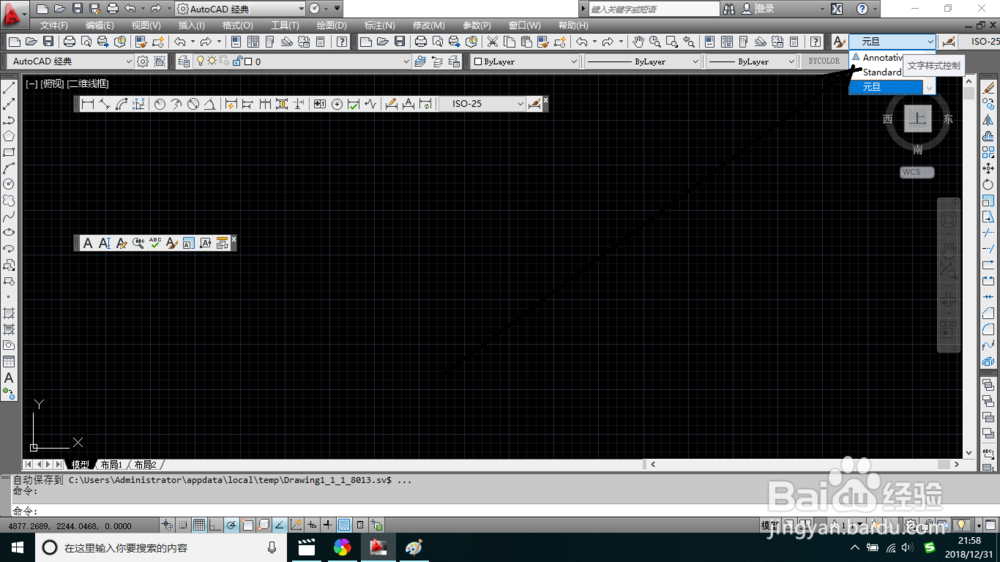Click the 二维线框 visual style label
Screen dimensions: 1000x562
[88, 84]
